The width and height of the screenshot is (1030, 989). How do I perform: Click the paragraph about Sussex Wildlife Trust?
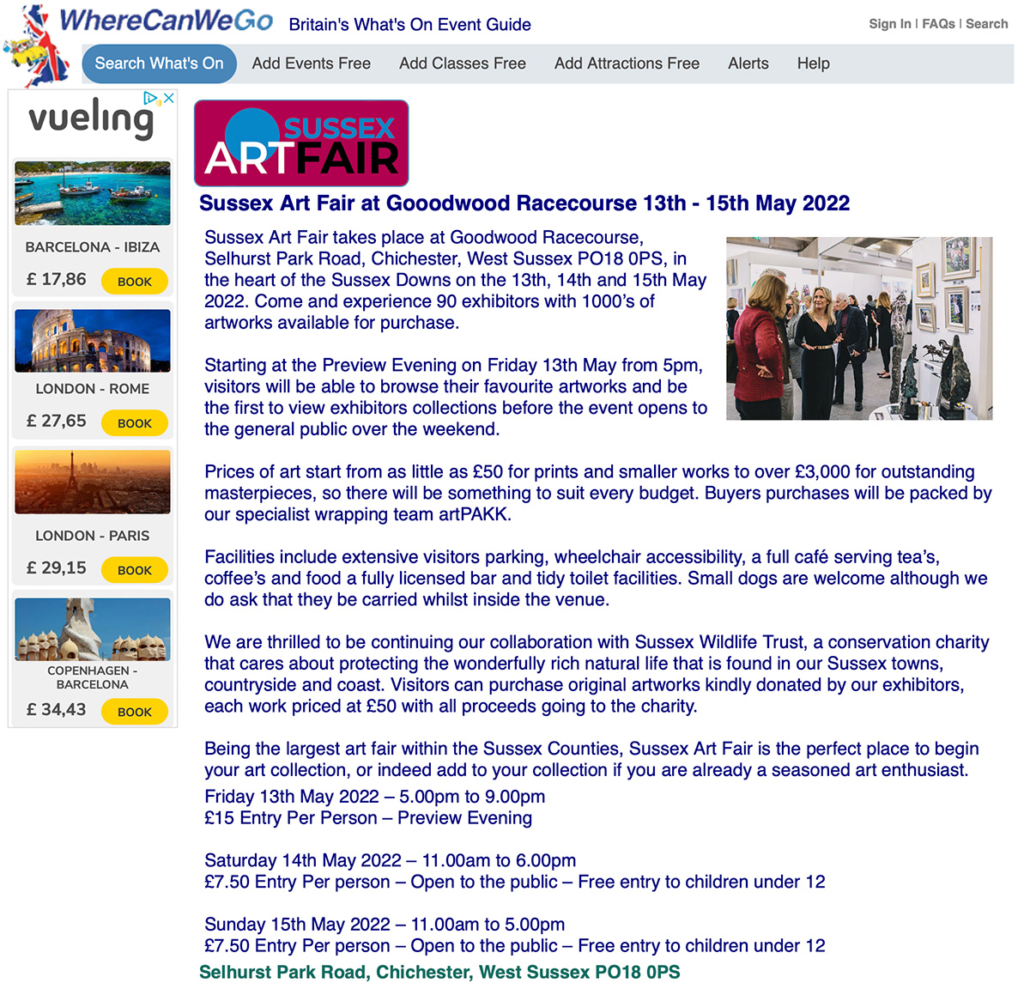(x=596, y=674)
